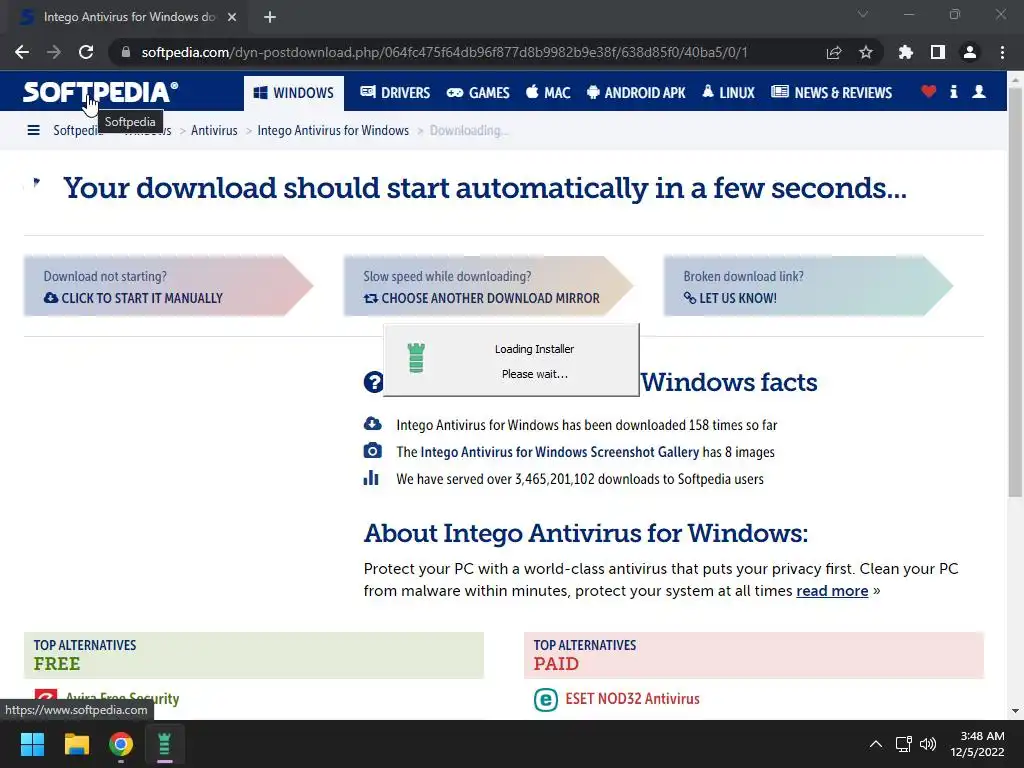Screen dimensions: 1024x768
Task: Choose another download mirror
Action: 481,298
